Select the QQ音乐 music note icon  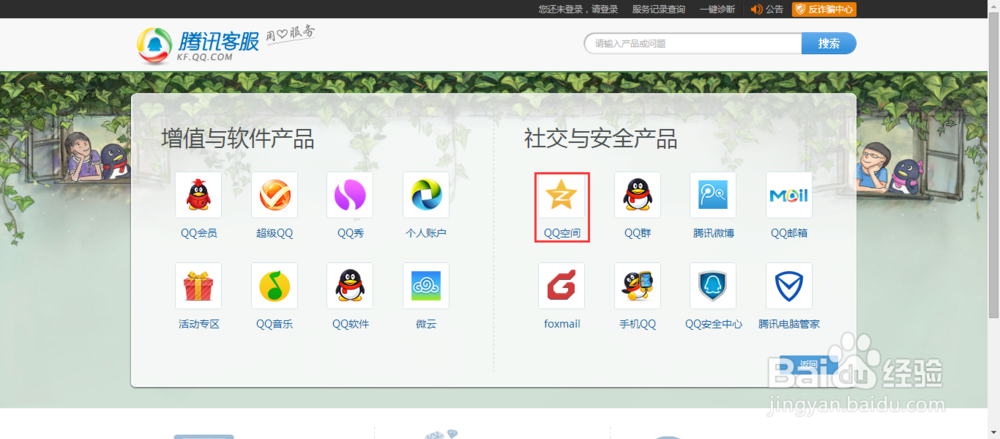[274, 286]
